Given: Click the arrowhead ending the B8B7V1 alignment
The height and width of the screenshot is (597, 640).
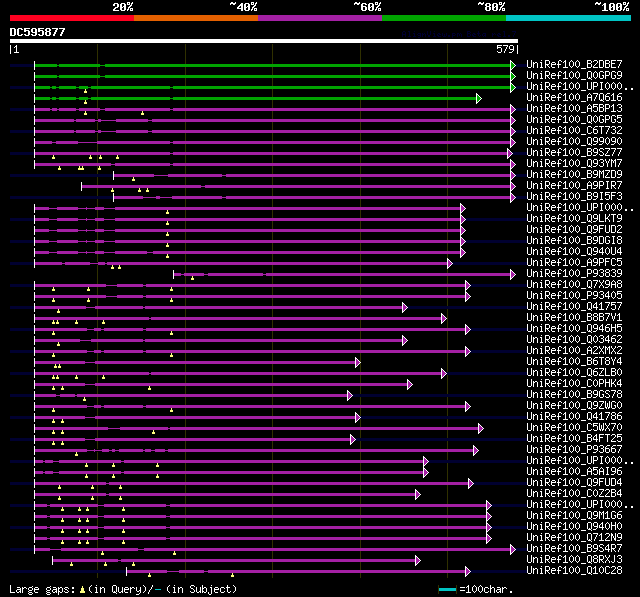Looking at the screenshot, I should pos(444,319).
